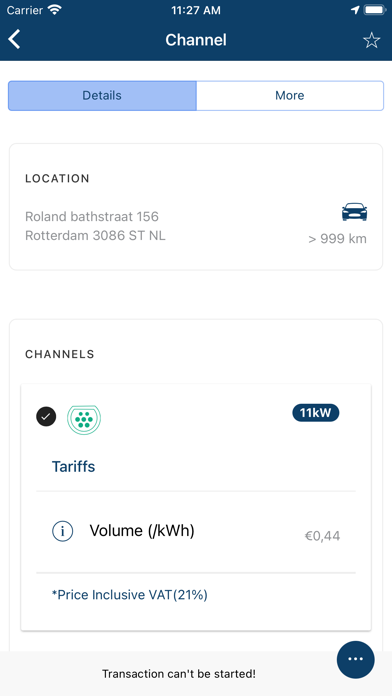Expand the Tariffs section

[x=73, y=467]
